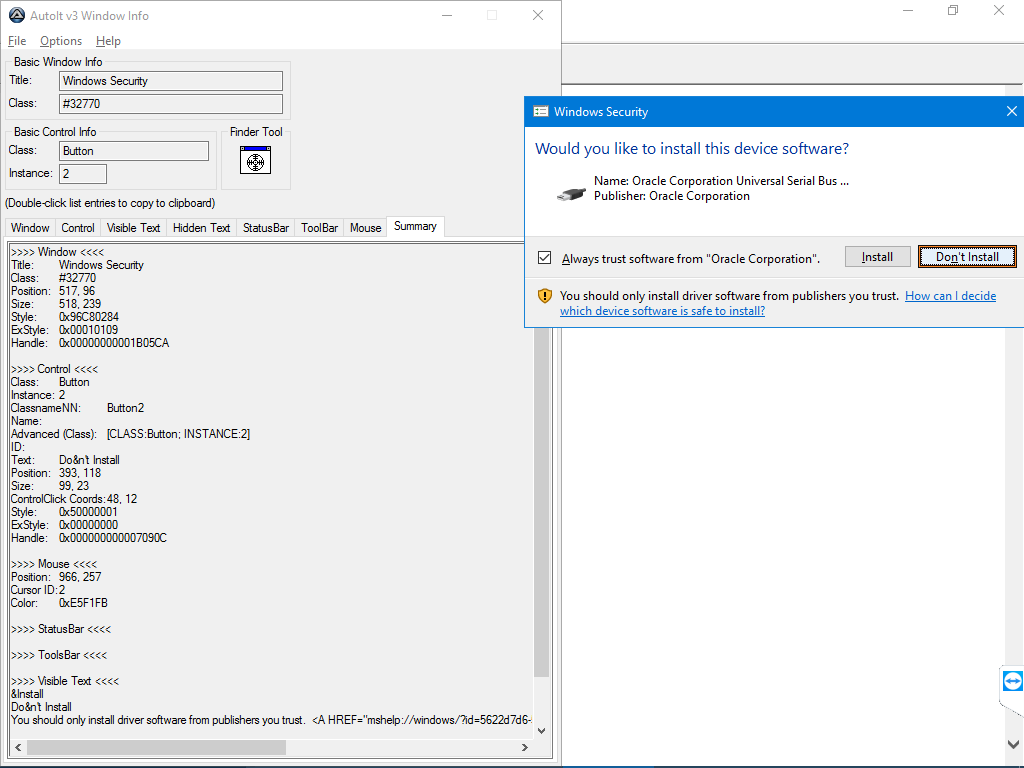Click the USB device icon in the dialog

coord(571,193)
